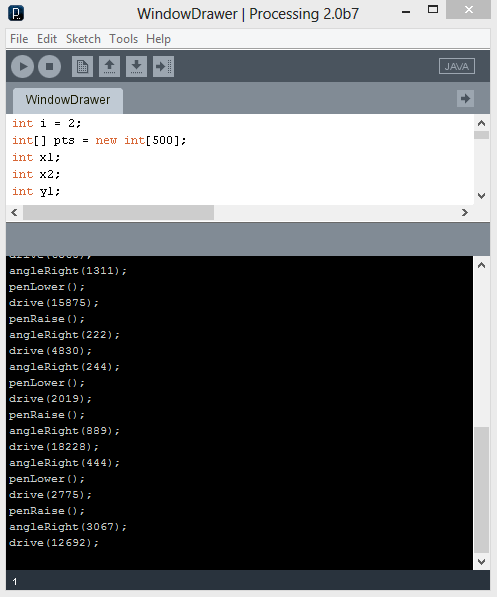Click the Processing app icon in the title bar

[16, 13]
